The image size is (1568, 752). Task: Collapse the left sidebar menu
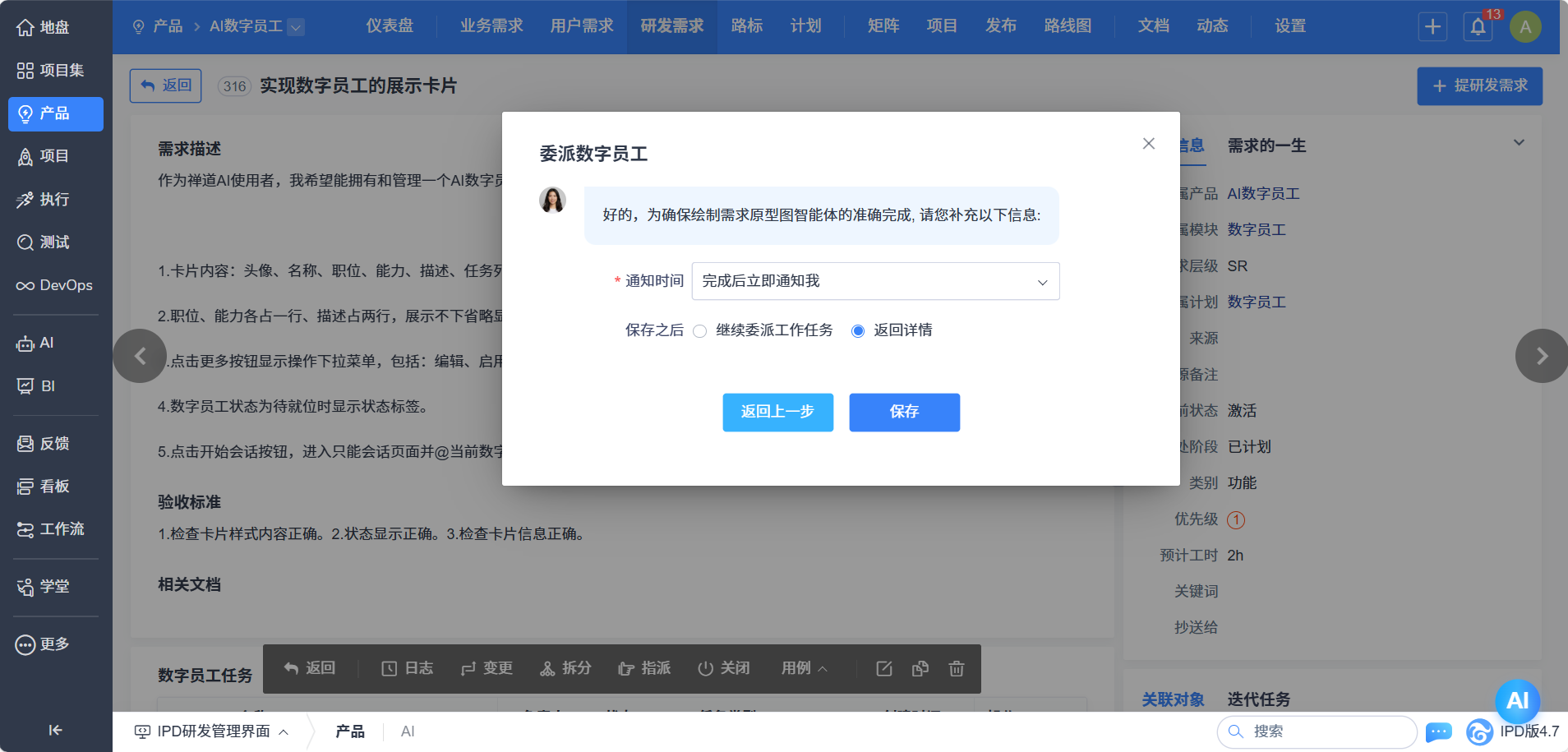[55, 730]
